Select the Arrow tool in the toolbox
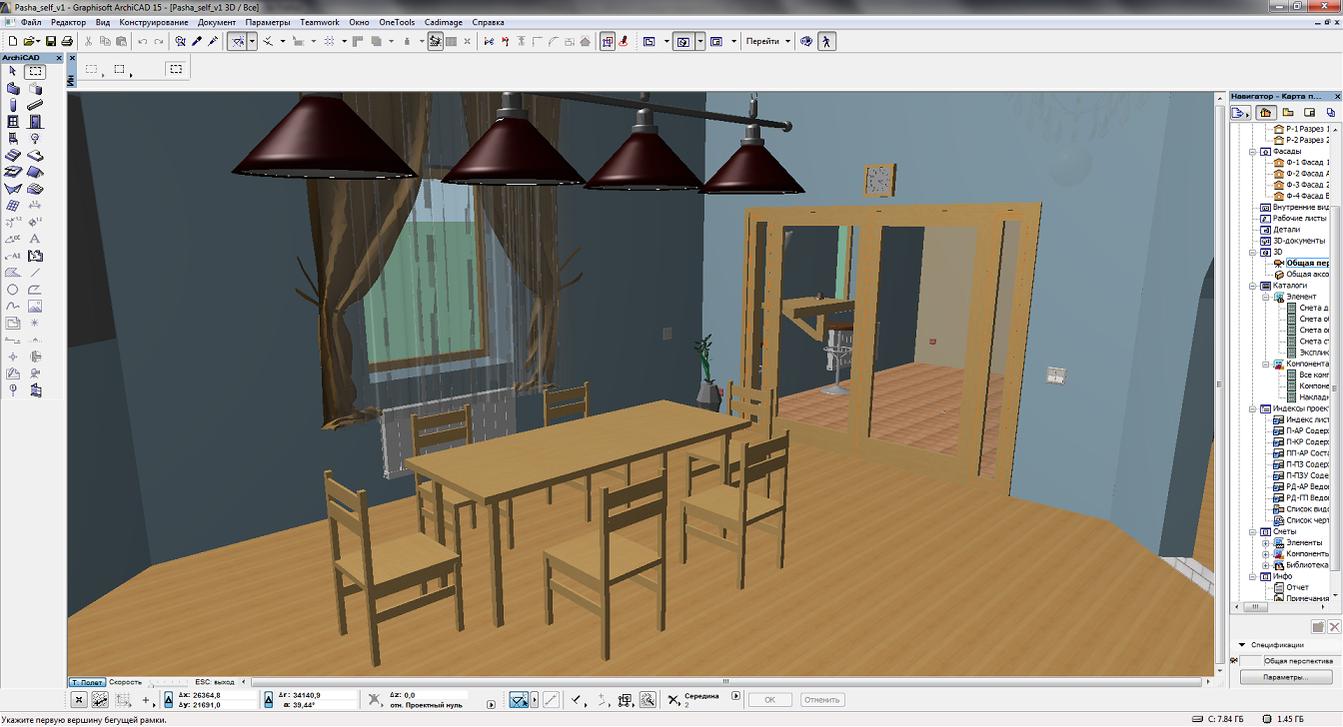Screen dimensions: 1343x727 [13, 72]
